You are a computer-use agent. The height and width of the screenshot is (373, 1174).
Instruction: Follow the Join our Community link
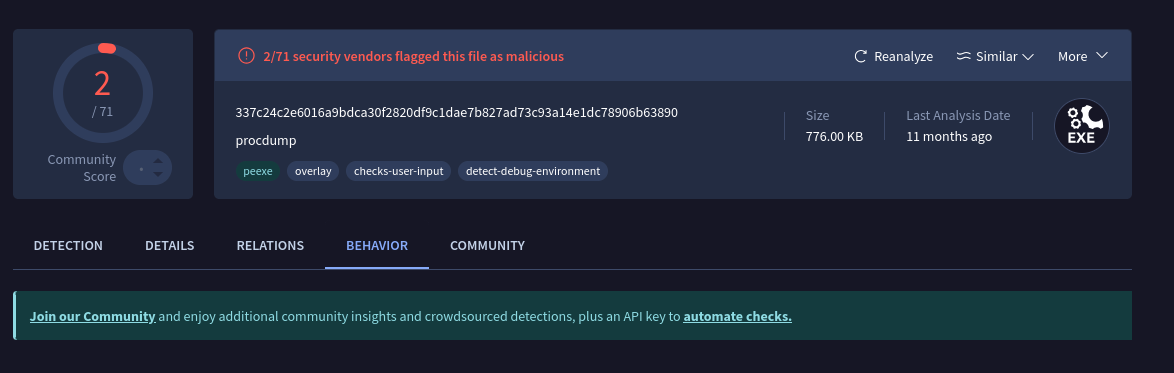click(93, 316)
